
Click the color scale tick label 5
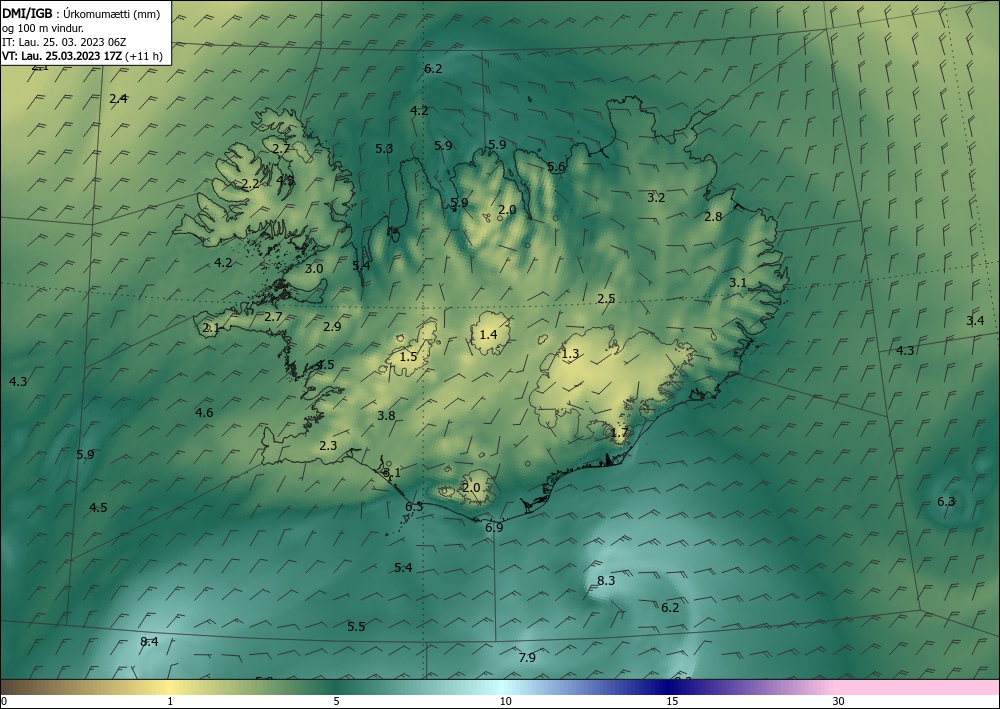pyautogui.click(x=336, y=702)
